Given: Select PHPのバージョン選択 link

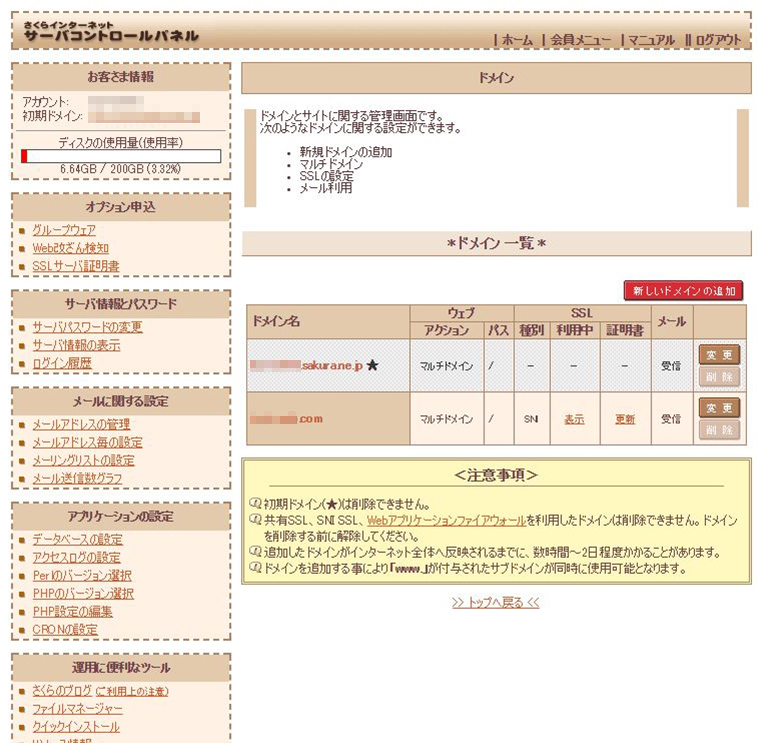Looking at the screenshot, I should [81, 593].
